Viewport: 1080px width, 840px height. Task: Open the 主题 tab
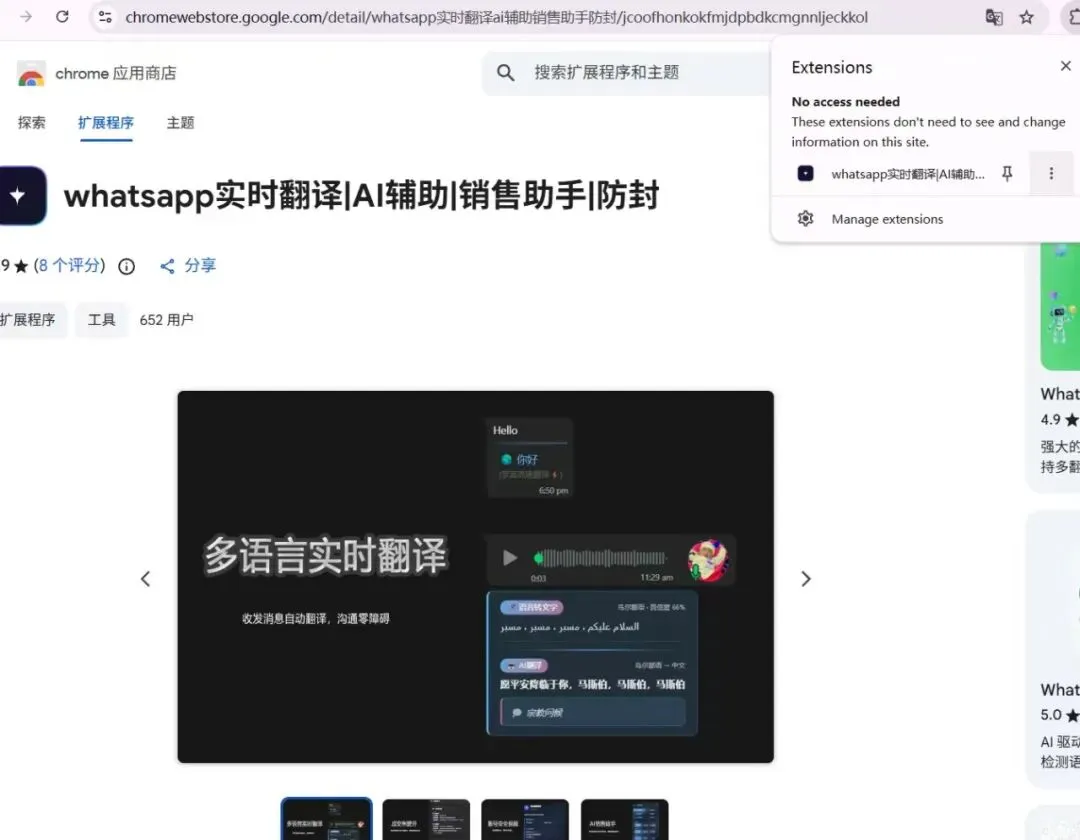[180, 123]
